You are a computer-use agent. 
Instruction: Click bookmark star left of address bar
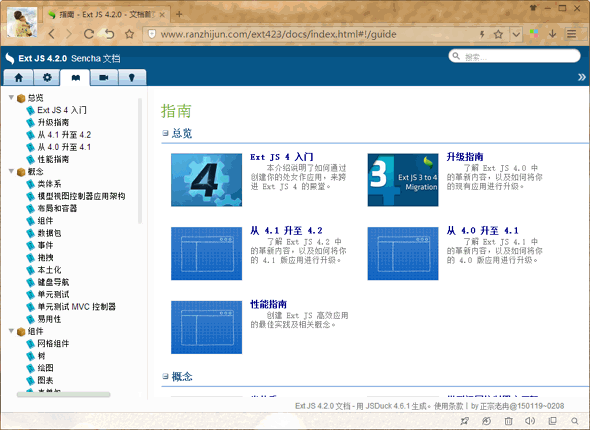click(x=129, y=34)
